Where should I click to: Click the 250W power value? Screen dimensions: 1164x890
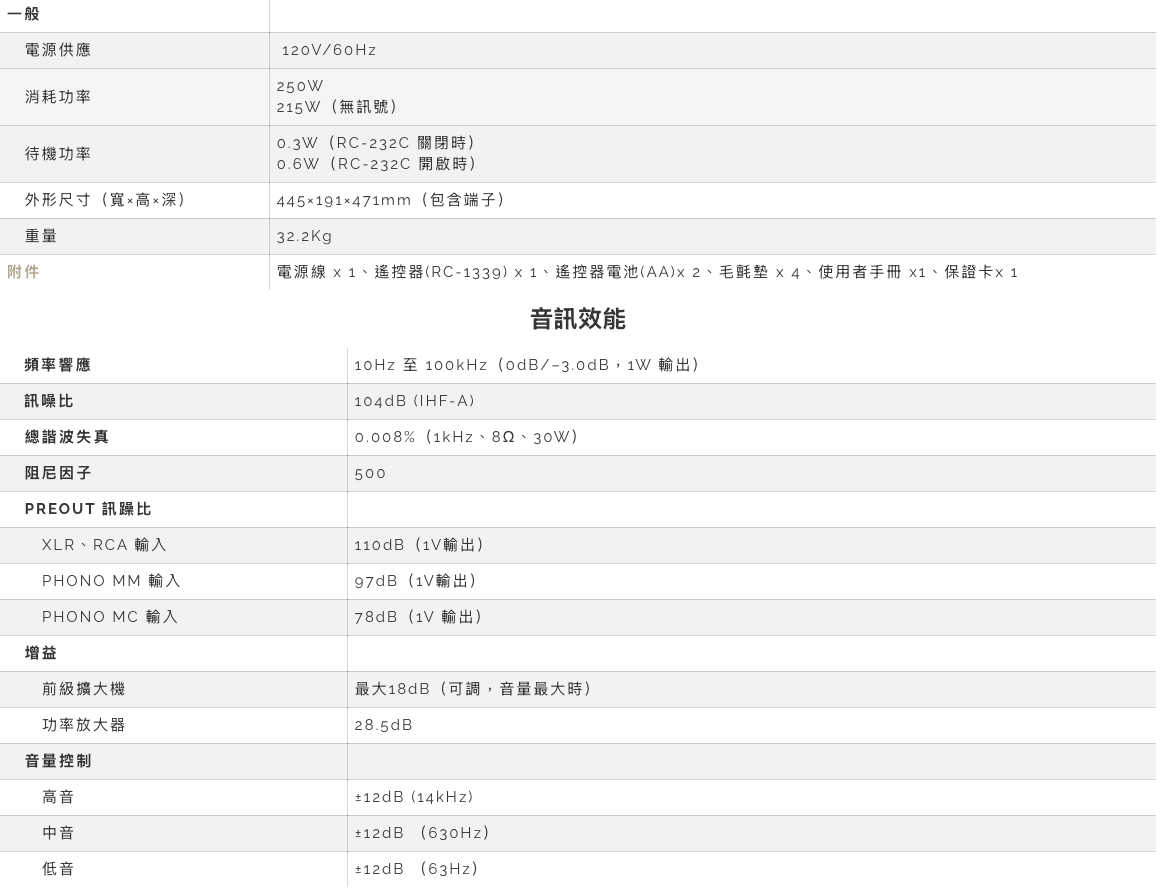point(299,86)
